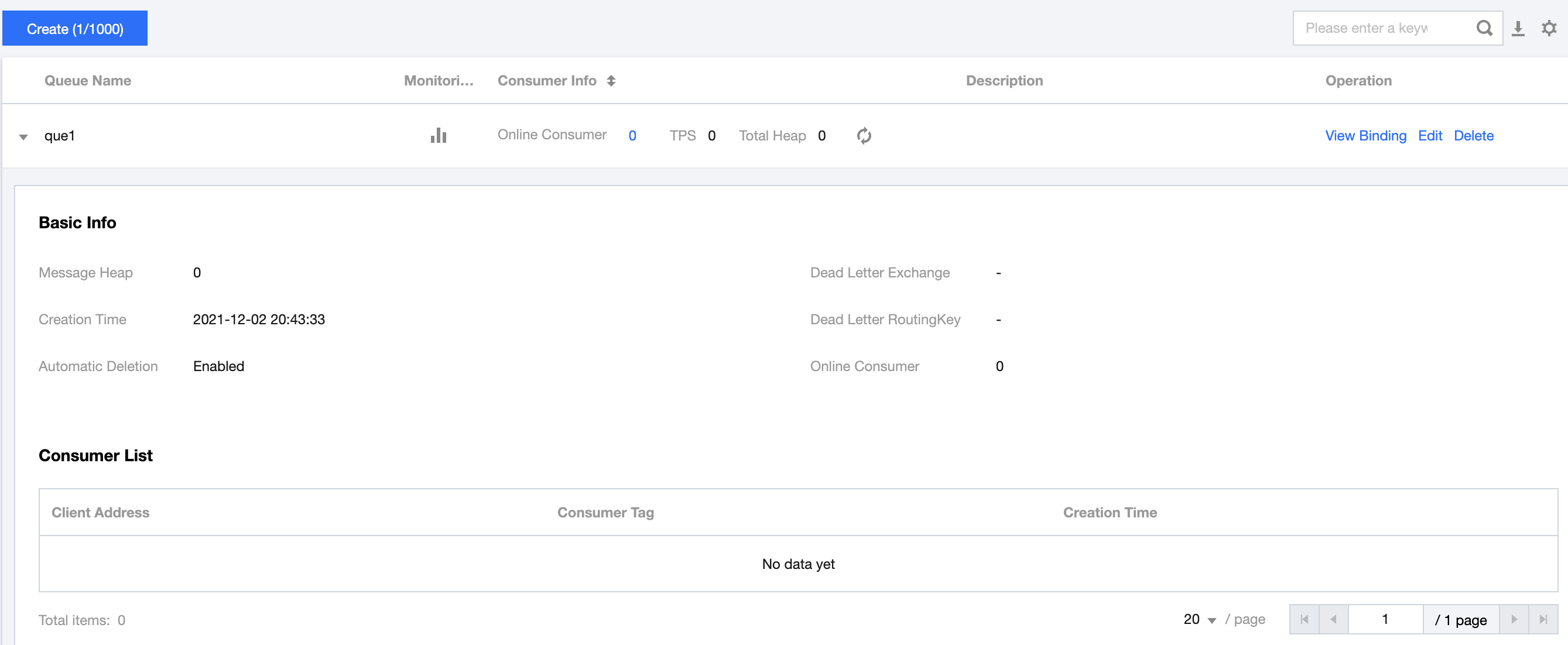Click the Consumer List heading
Screen dimensions: 1568x645
(95, 456)
